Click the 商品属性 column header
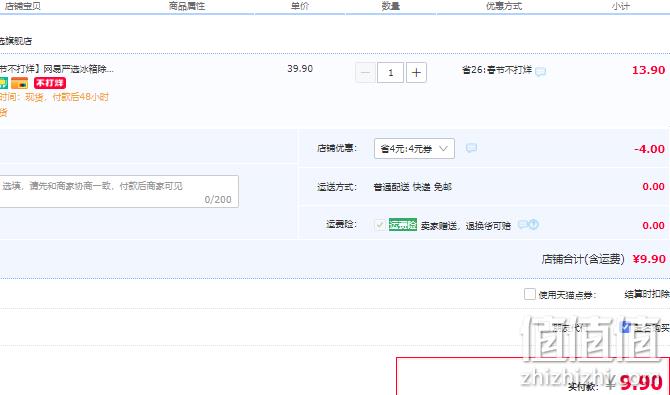 (187, 6)
